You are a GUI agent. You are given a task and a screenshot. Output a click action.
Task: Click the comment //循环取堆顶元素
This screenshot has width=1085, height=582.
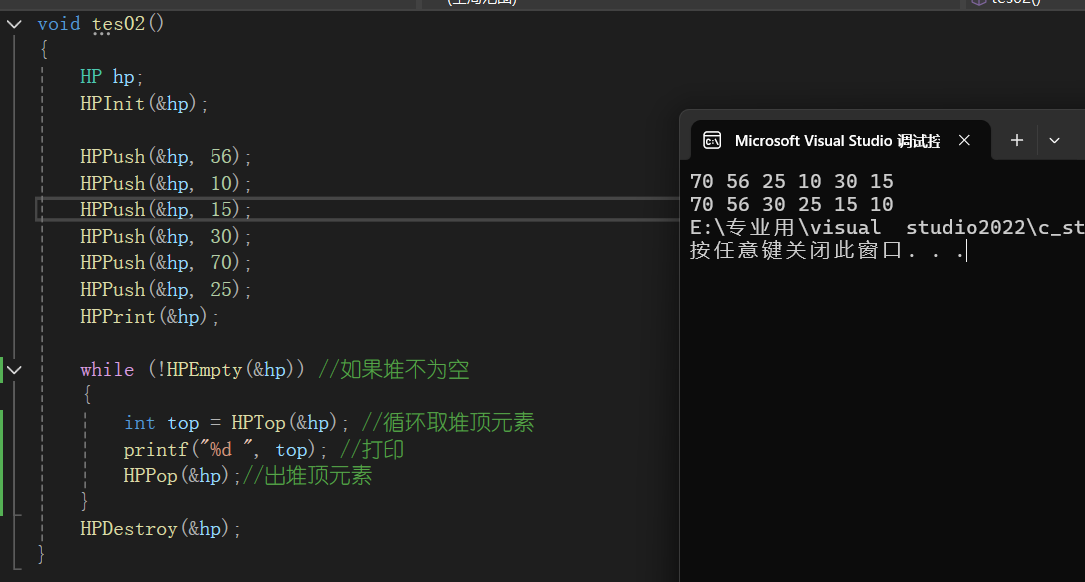[448, 422]
